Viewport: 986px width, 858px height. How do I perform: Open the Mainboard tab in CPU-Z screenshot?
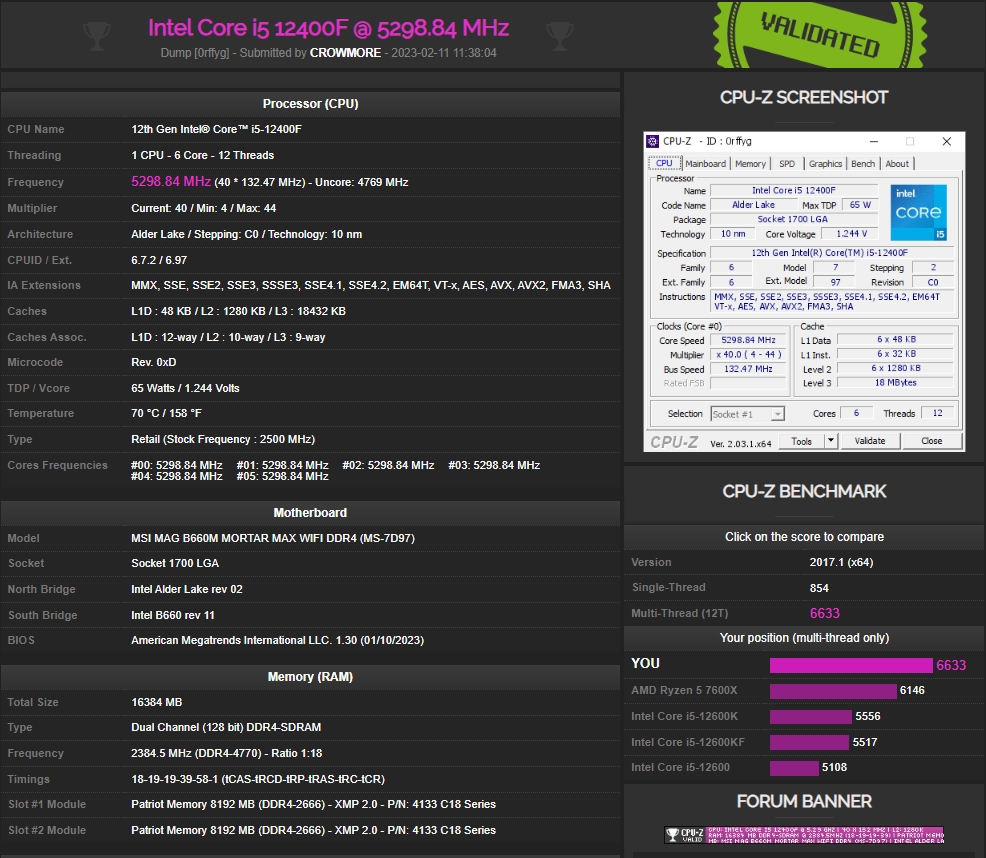(x=706, y=164)
